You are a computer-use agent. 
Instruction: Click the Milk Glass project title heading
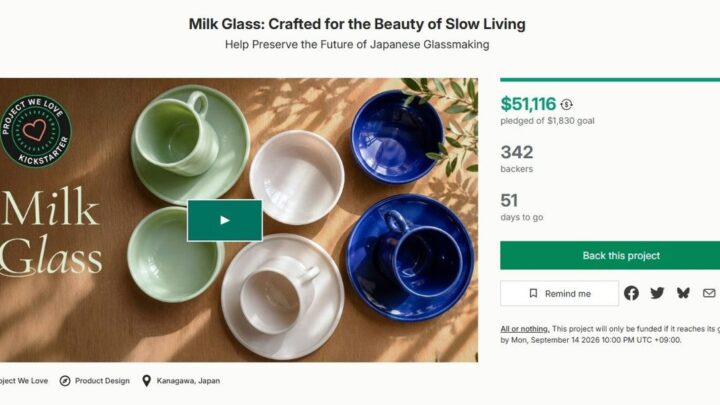pyautogui.click(x=357, y=24)
